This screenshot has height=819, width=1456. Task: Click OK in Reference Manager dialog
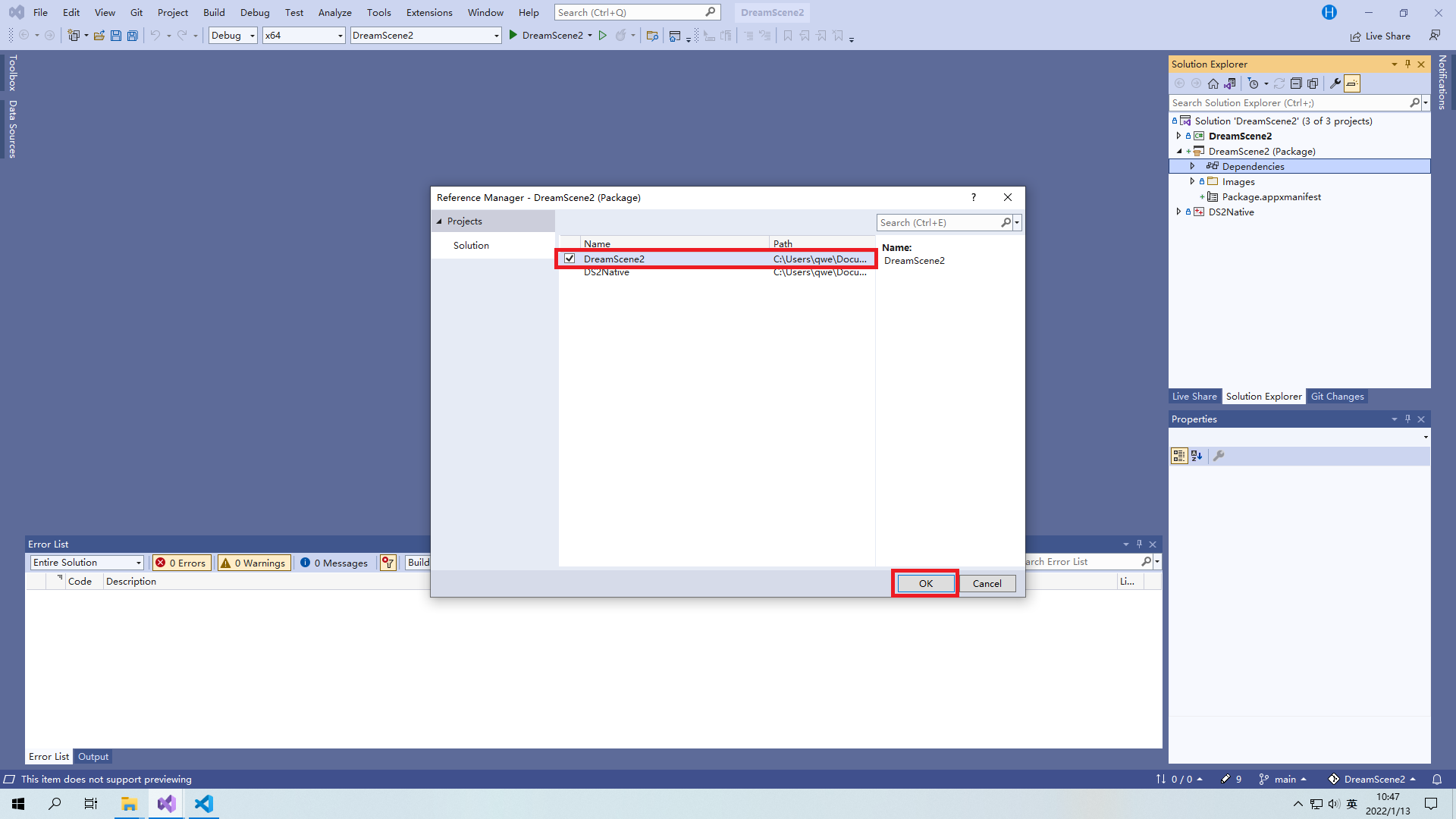926,583
